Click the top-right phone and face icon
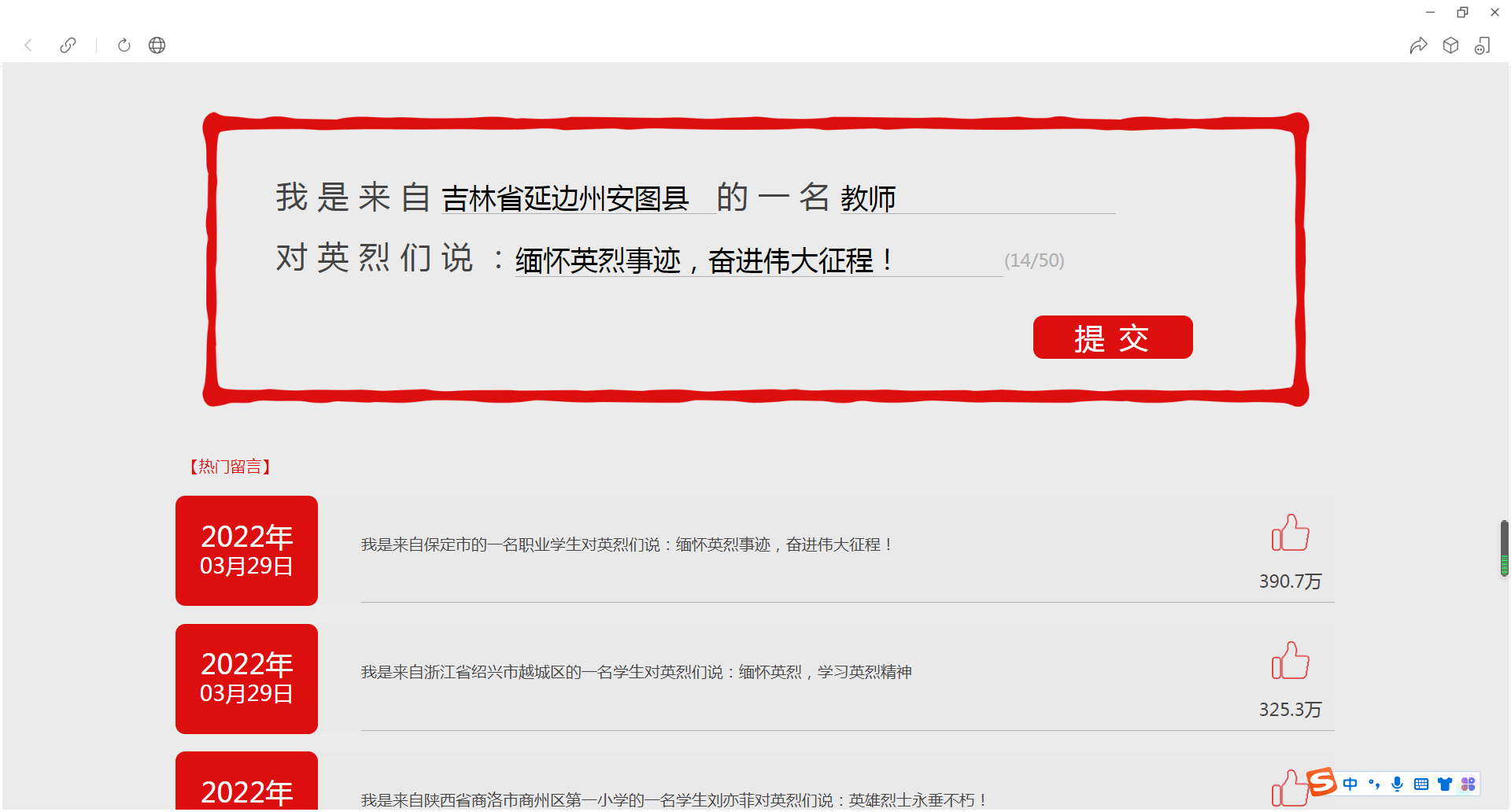The image size is (1511, 812). coord(1483,46)
